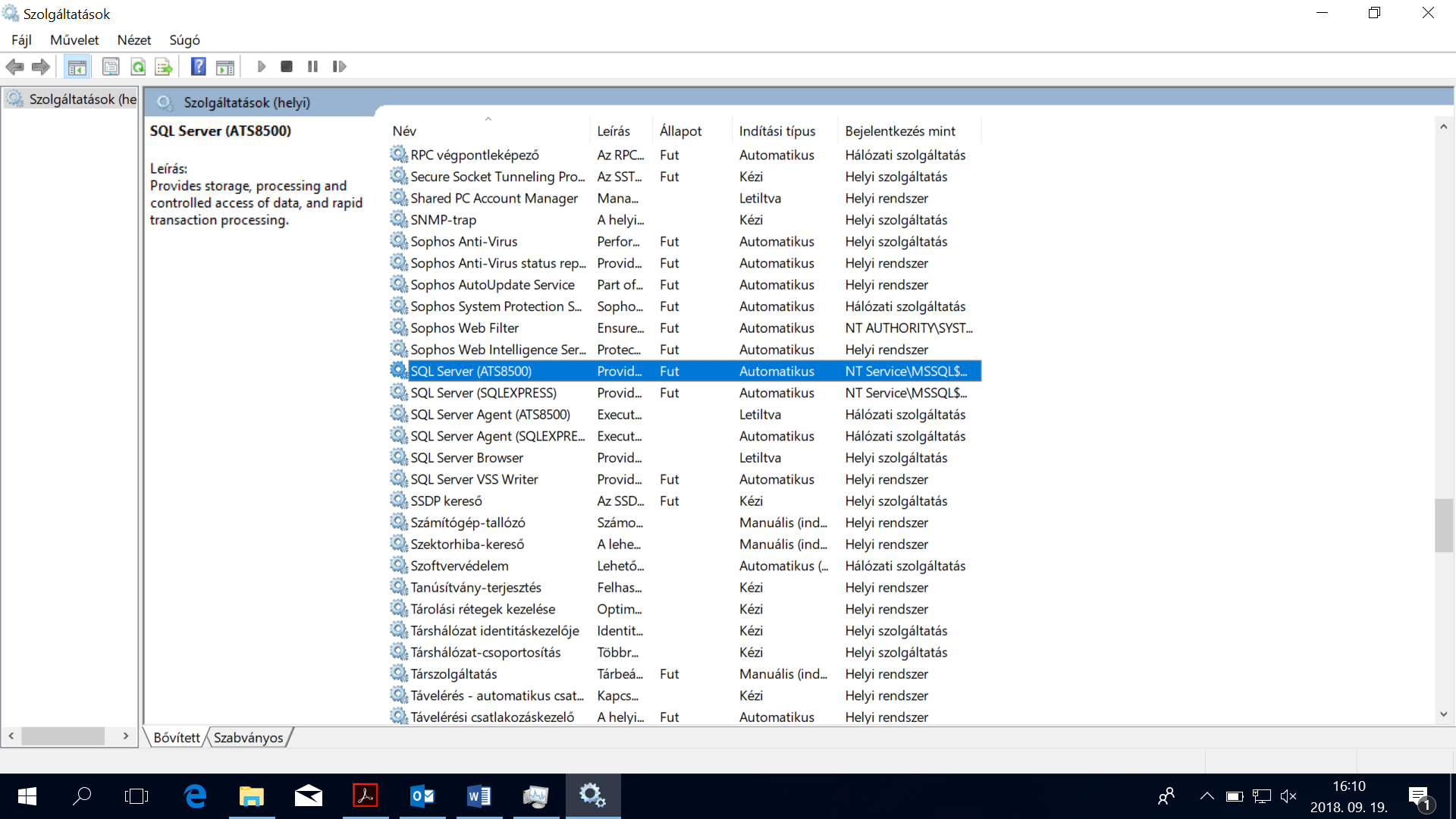1456x819 pixels.
Task: Select the Számítógép-tallózó service
Action: click(685, 522)
